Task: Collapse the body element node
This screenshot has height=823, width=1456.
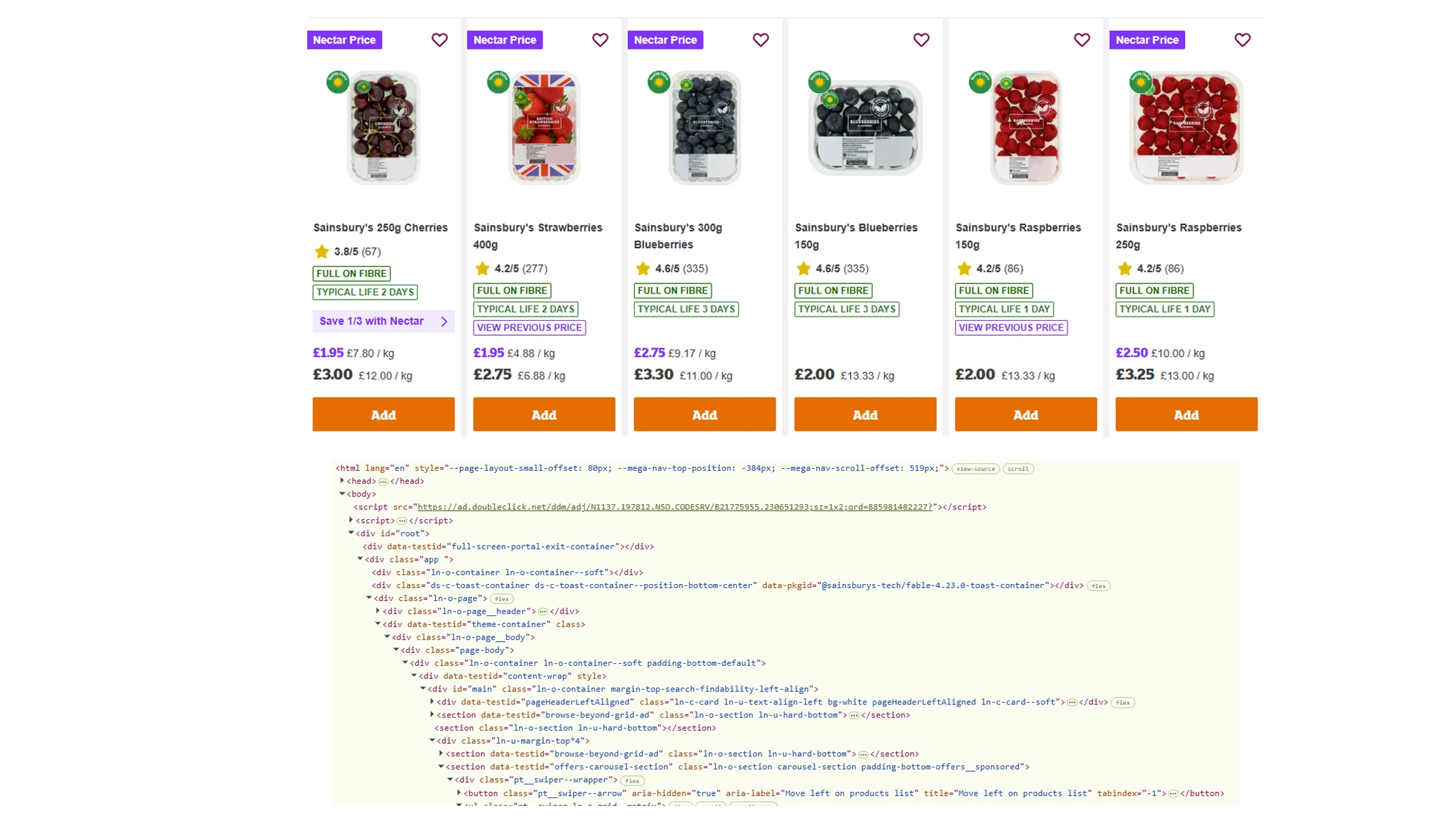Action: point(342,494)
